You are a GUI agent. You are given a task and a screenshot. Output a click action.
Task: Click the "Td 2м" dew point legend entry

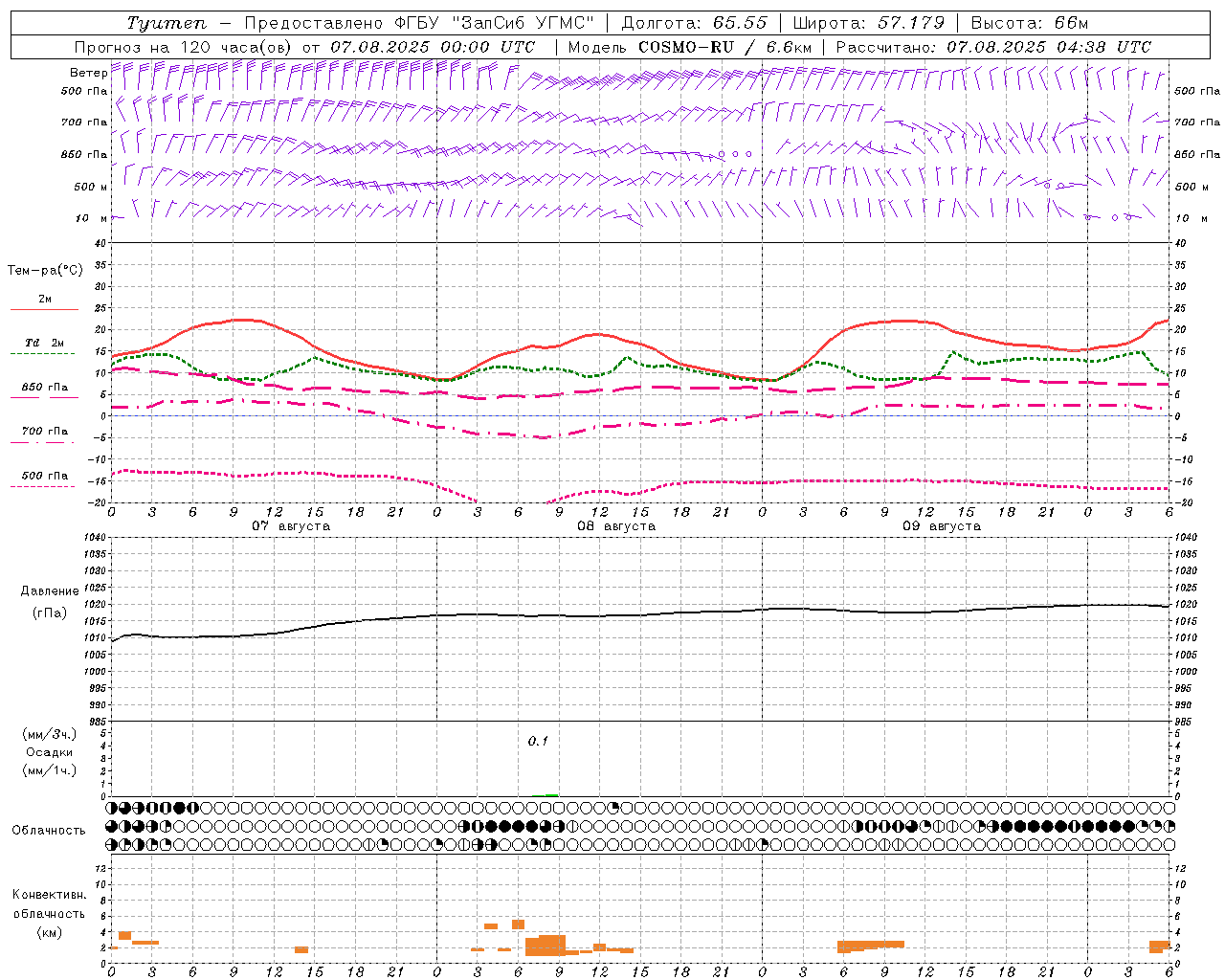pyautogui.click(x=44, y=343)
